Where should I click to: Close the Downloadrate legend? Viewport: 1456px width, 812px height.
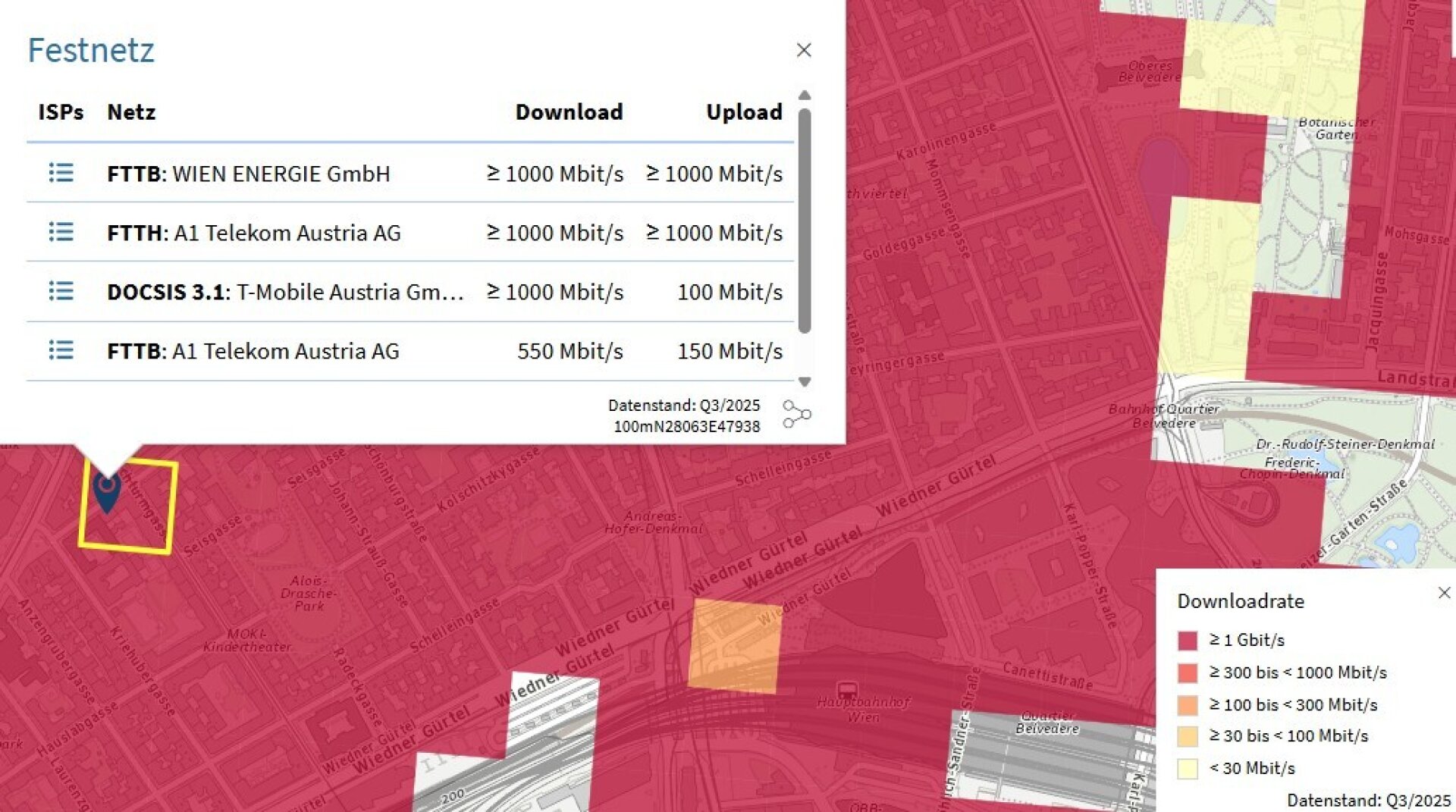coord(1444,593)
